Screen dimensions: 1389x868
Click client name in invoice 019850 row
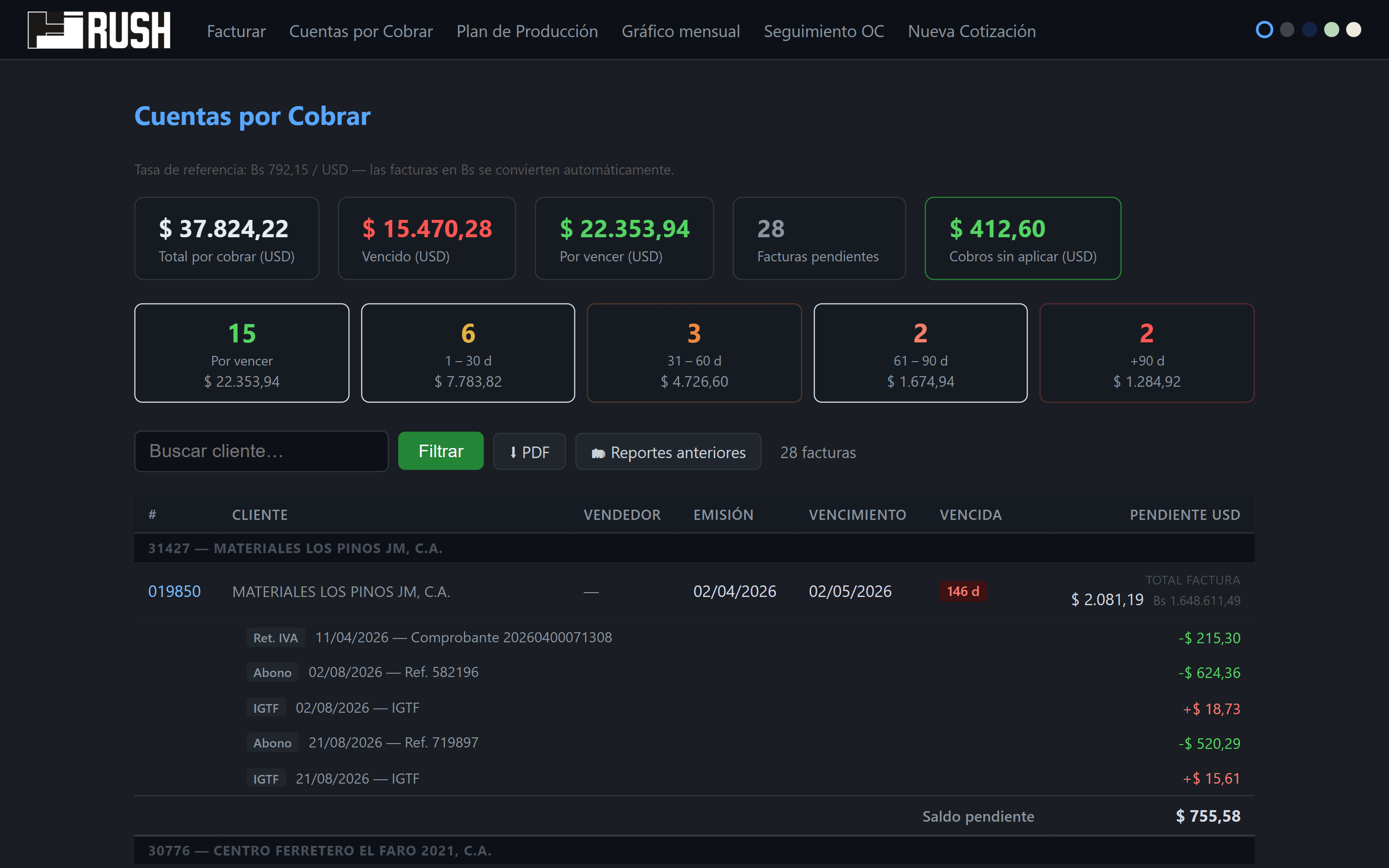click(x=341, y=592)
